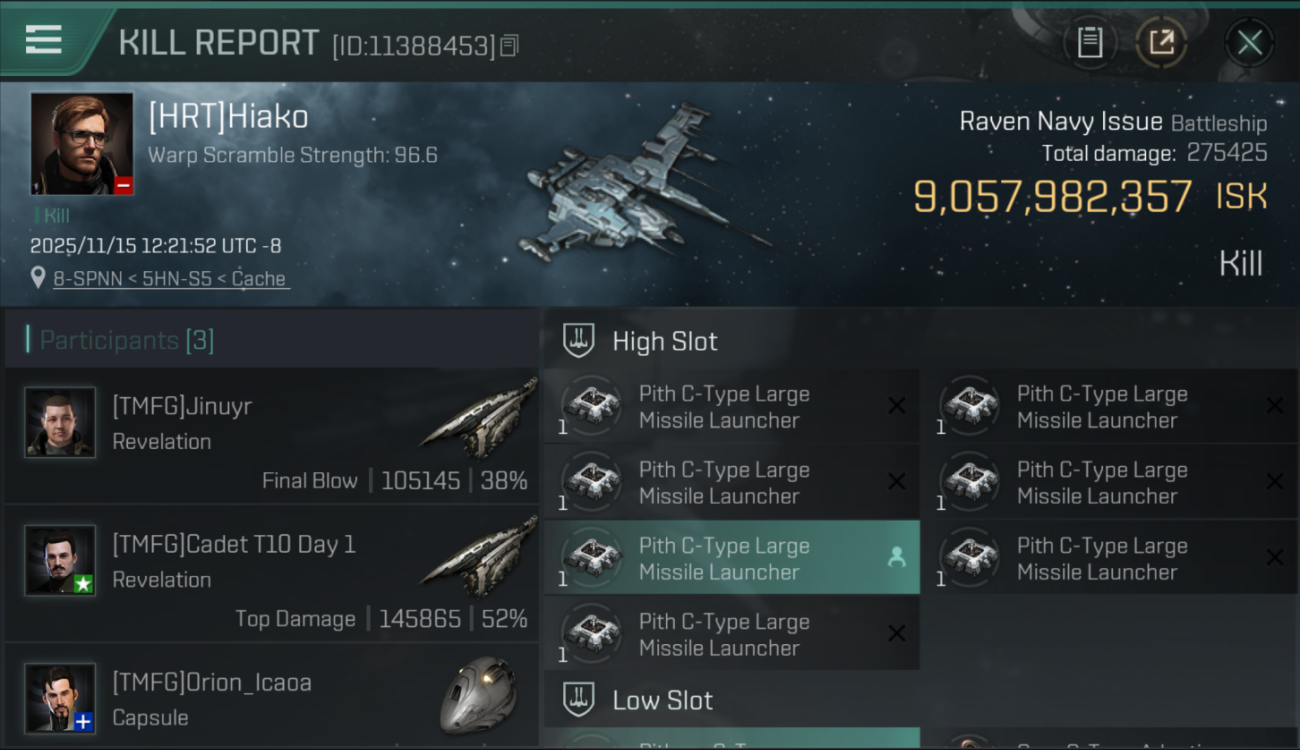
Task: Select Orion_Icaoa's Capsule participant row
Action: [x=270, y=699]
